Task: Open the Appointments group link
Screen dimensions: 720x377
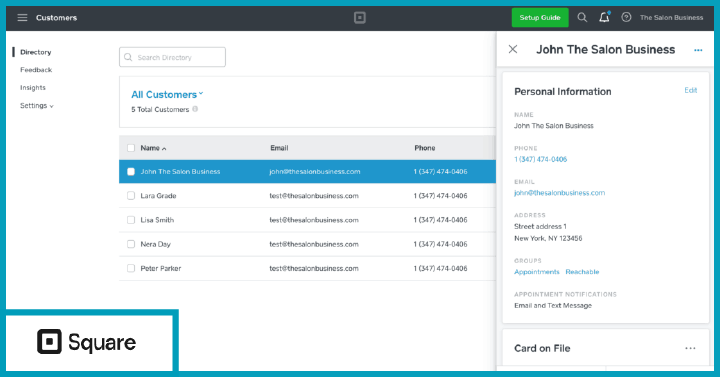Action: [x=537, y=272]
